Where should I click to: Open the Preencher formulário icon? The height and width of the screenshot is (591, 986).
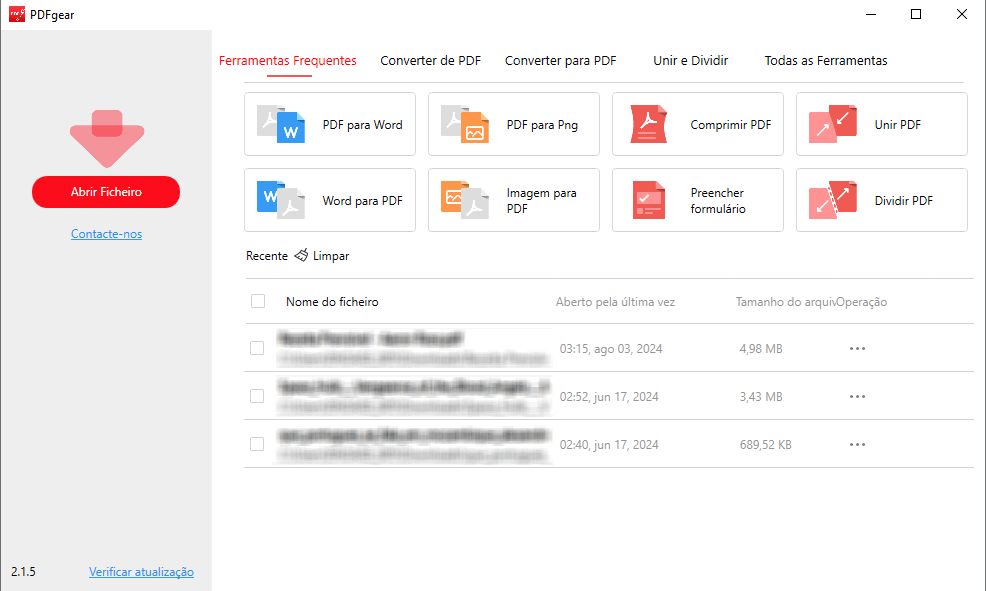648,201
